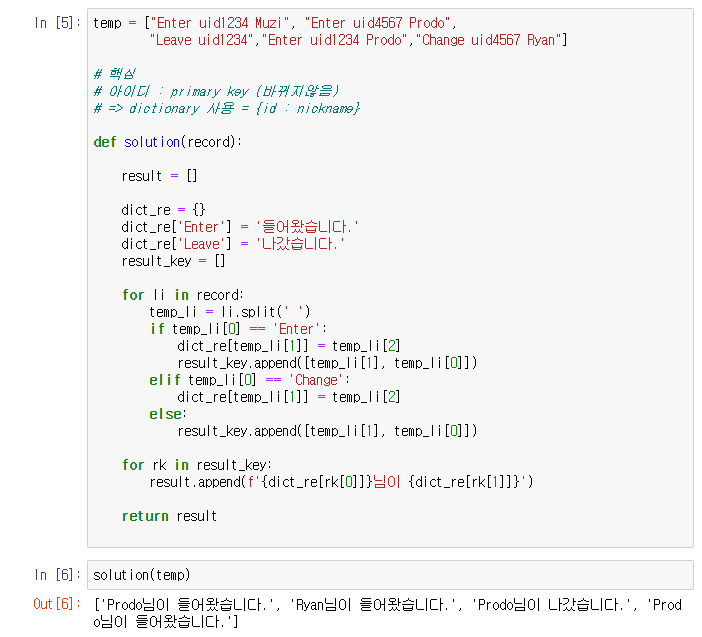Click the "Enter uid4567 Prodo" string
The width and height of the screenshot is (702, 637).
[377, 23]
